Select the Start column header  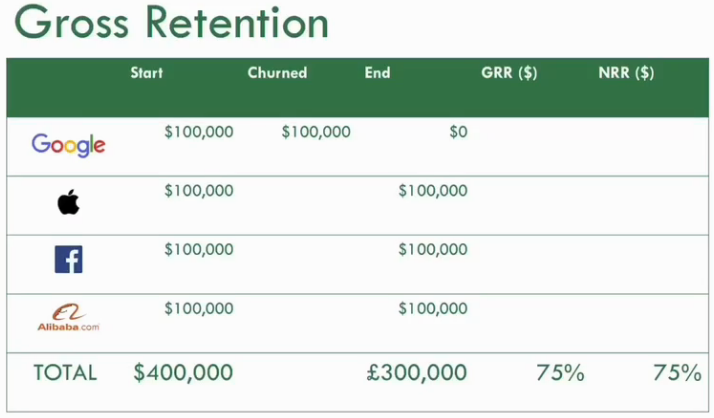coord(147,73)
